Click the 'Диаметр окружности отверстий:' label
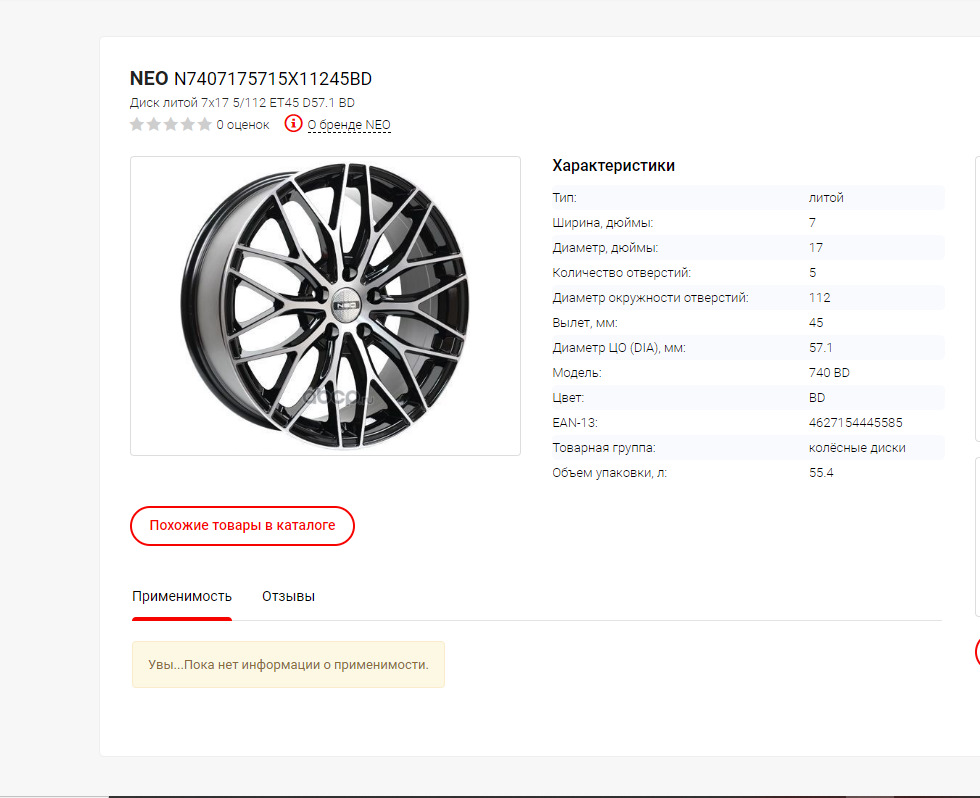This screenshot has height=798, width=980. click(650, 297)
